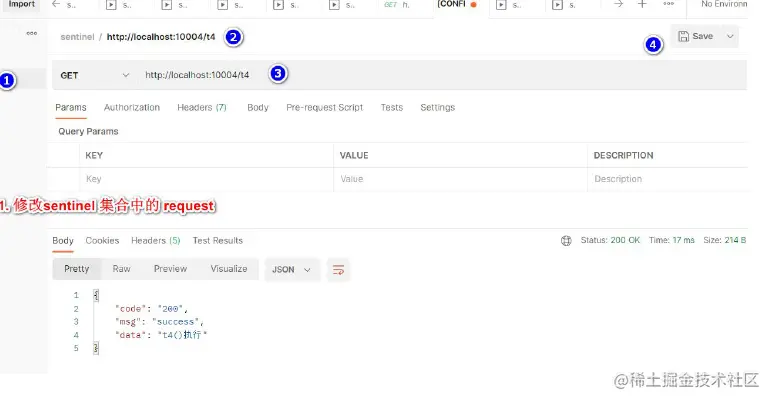Viewport: 773px width, 403px height.
Task: Click the Query Params label
Action: (x=88, y=132)
